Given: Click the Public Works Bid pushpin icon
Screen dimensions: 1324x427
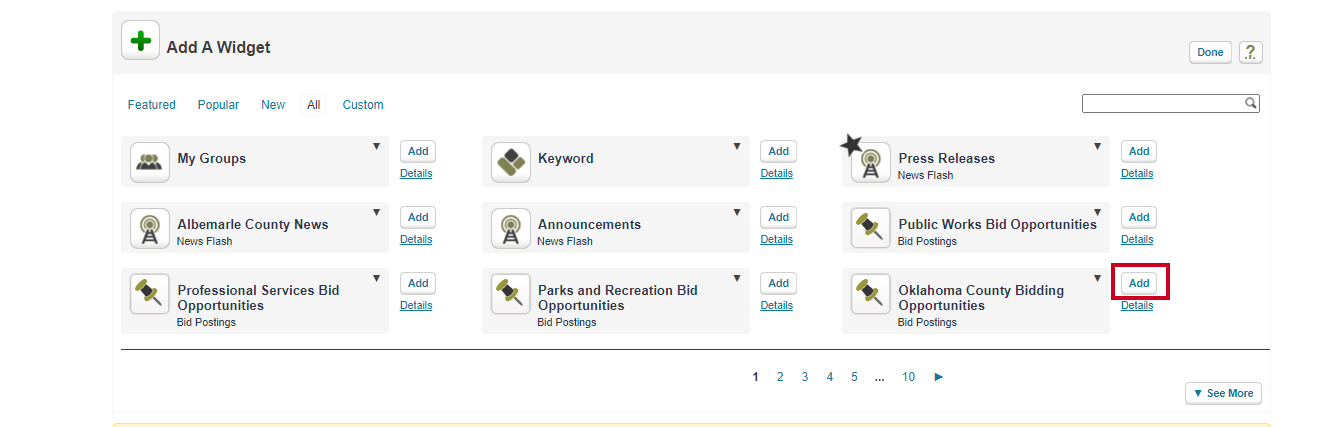Looking at the screenshot, I should pos(871,228).
